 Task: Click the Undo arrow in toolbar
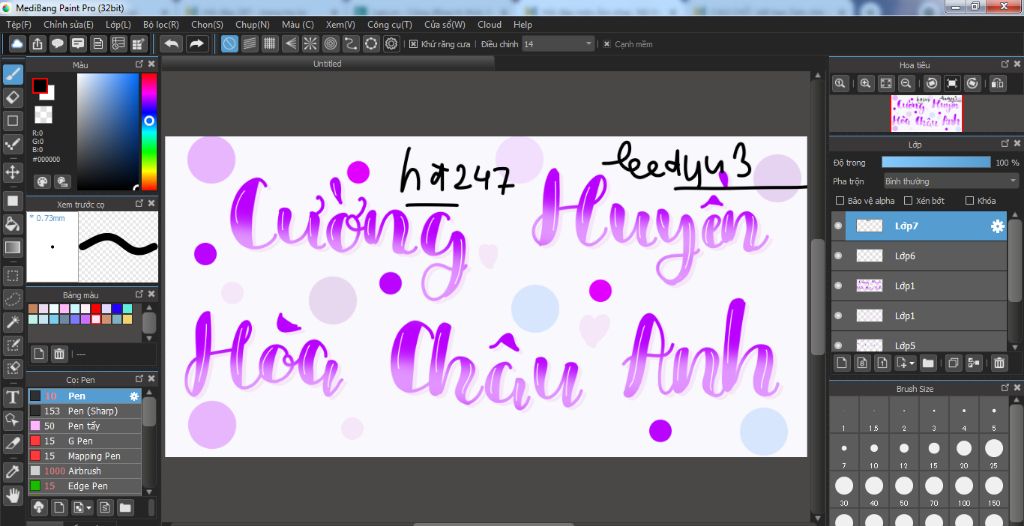click(x=172, y=44)
